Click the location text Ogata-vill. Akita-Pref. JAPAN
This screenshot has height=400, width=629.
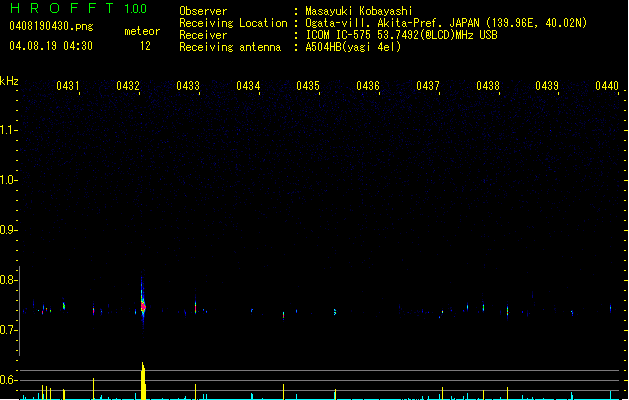coord(393,23)
